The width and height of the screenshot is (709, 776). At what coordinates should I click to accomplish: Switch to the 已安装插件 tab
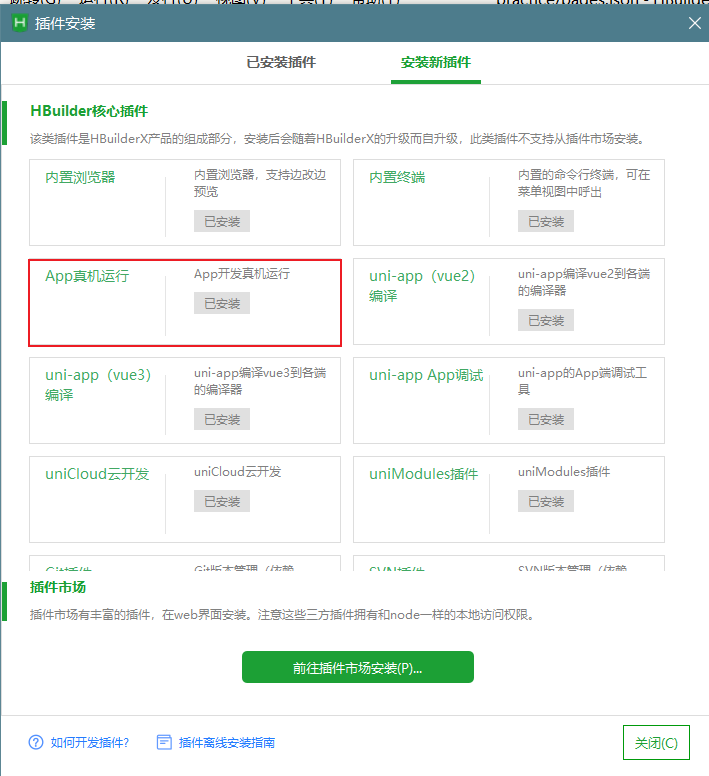tap(281, 62)
